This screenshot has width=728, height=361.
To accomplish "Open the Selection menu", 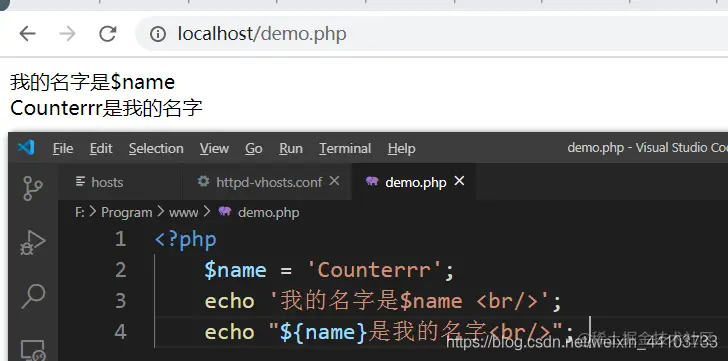I will [156, 148].
